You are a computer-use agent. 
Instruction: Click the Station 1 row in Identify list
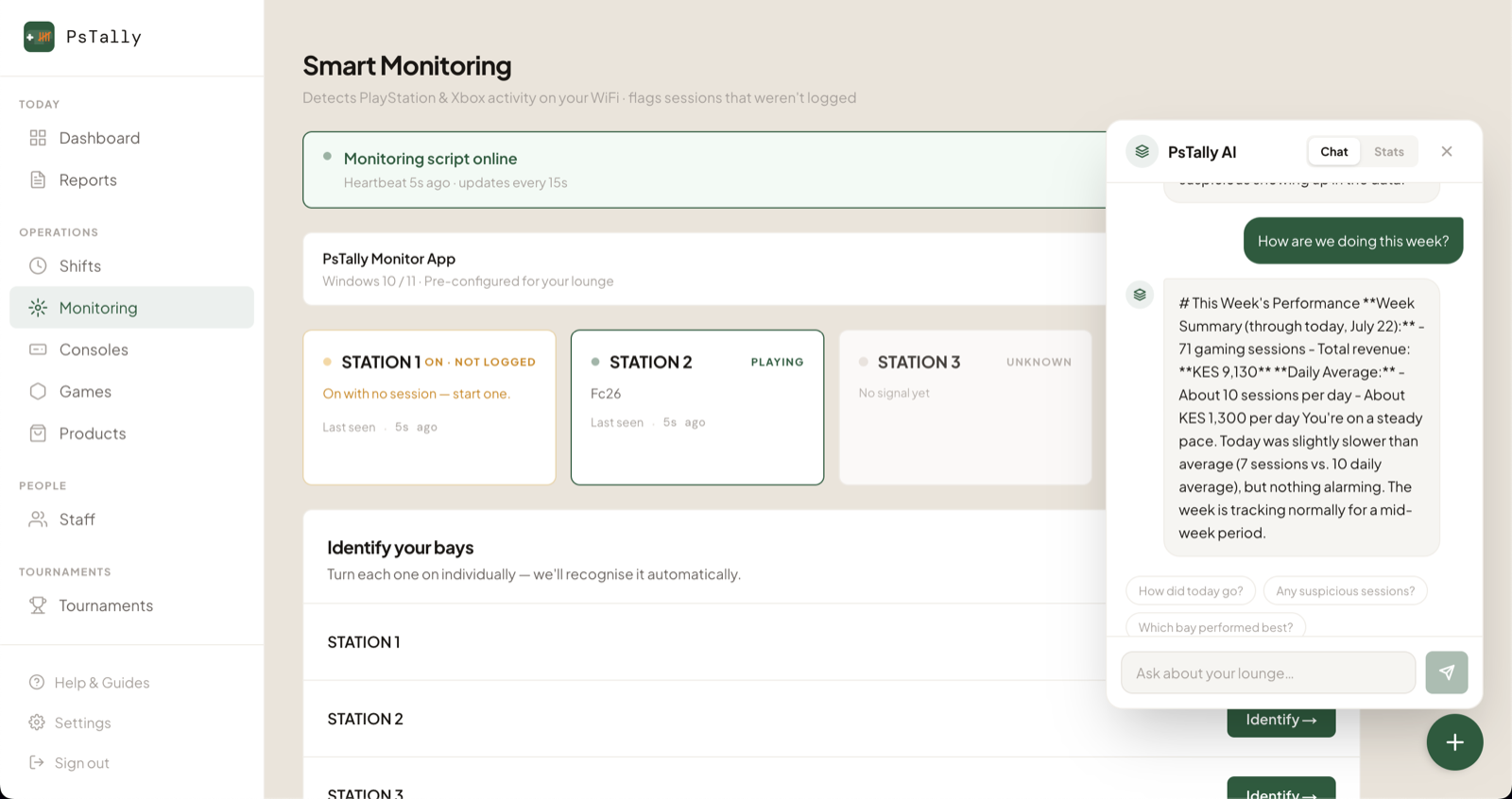(x=704, y=642)
